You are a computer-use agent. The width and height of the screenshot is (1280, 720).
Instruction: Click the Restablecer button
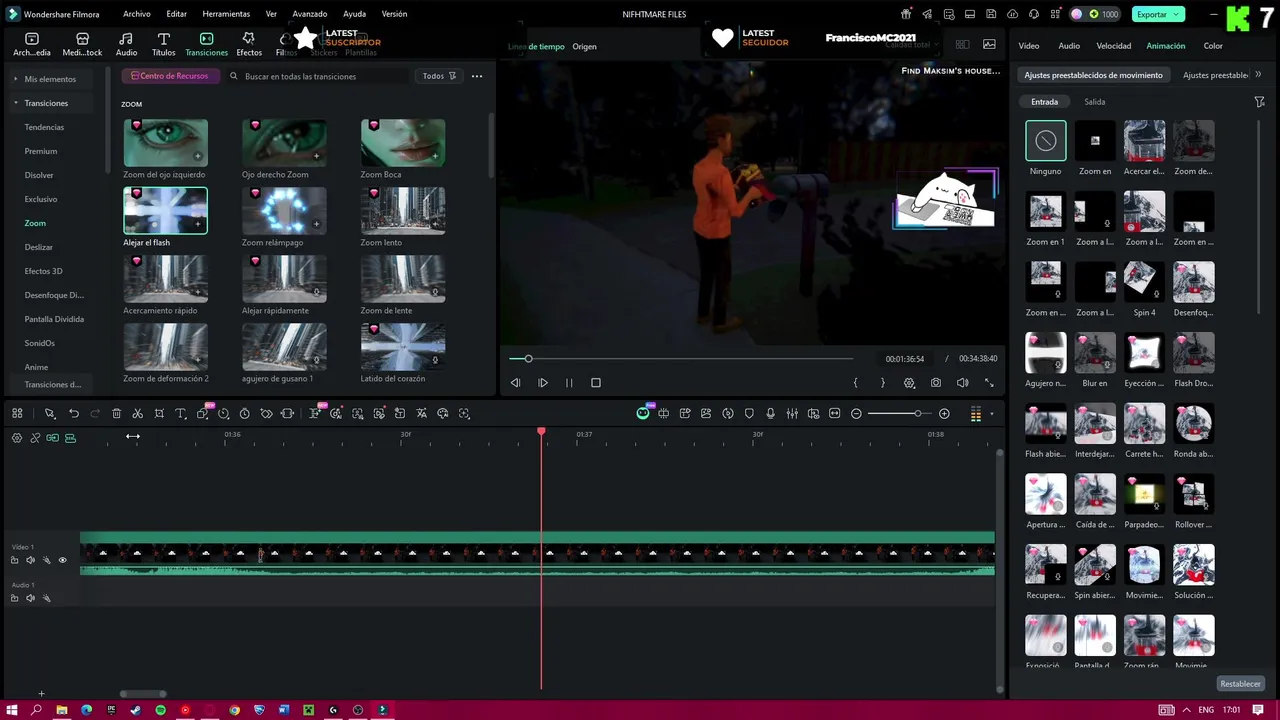[x=1240, y=684]
